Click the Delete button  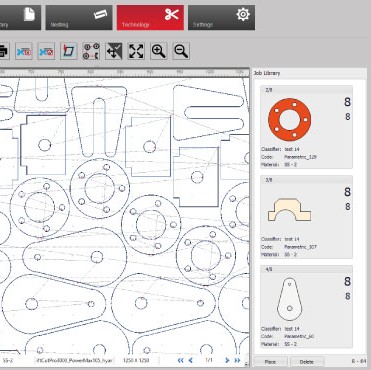pyautogui.click(x=307, y=362)
